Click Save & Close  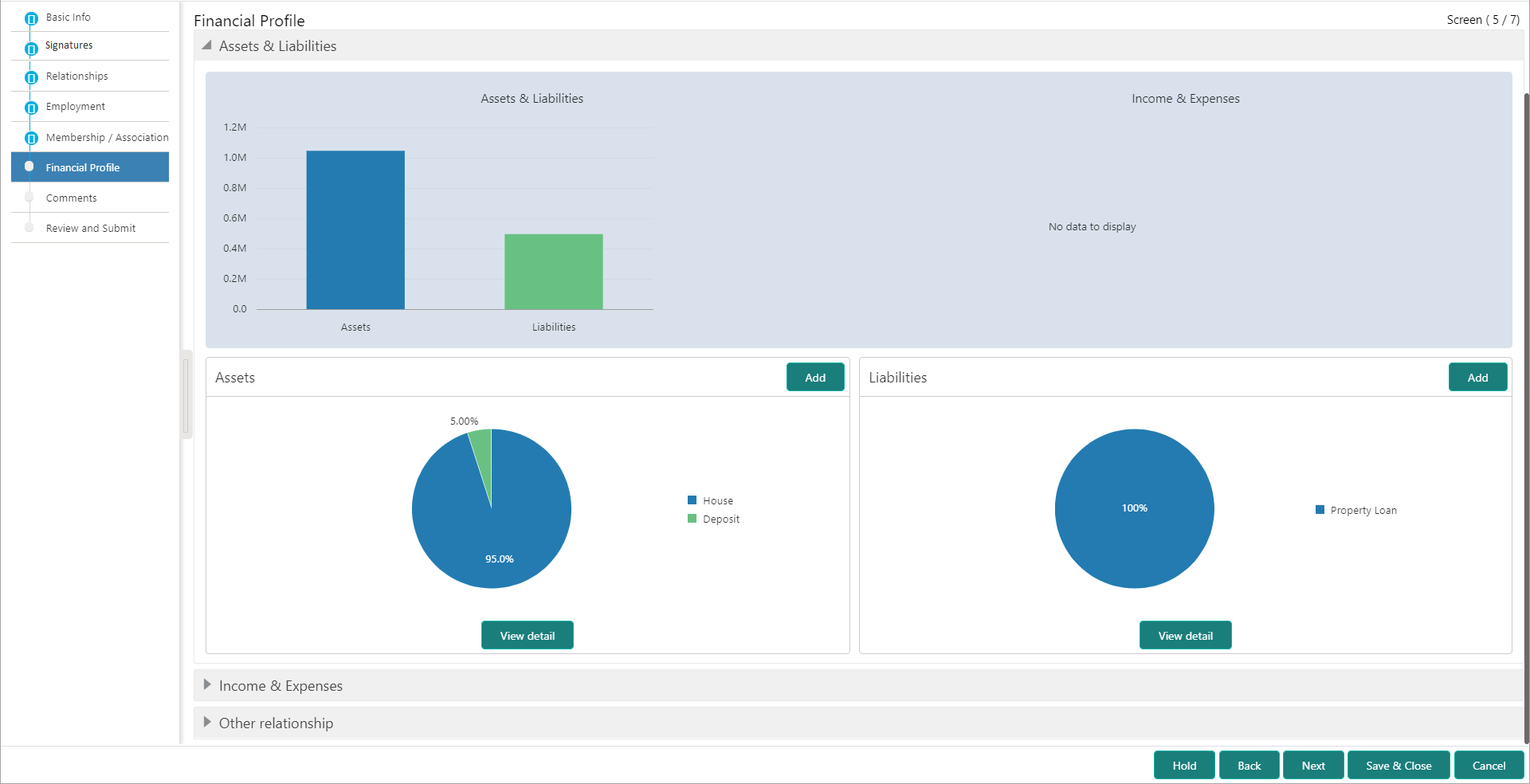(1399, 765)
